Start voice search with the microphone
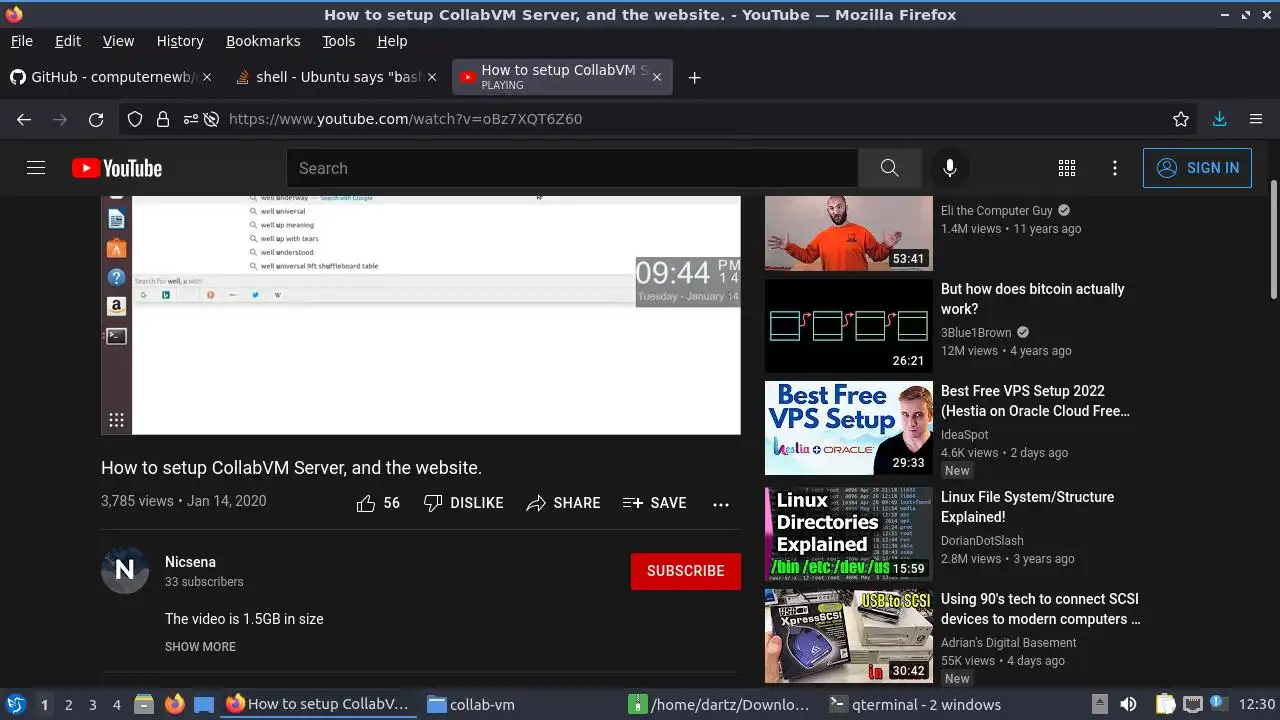Image resolution: width=1280 pixels, height=720 pixels. [x=950, y=168]
